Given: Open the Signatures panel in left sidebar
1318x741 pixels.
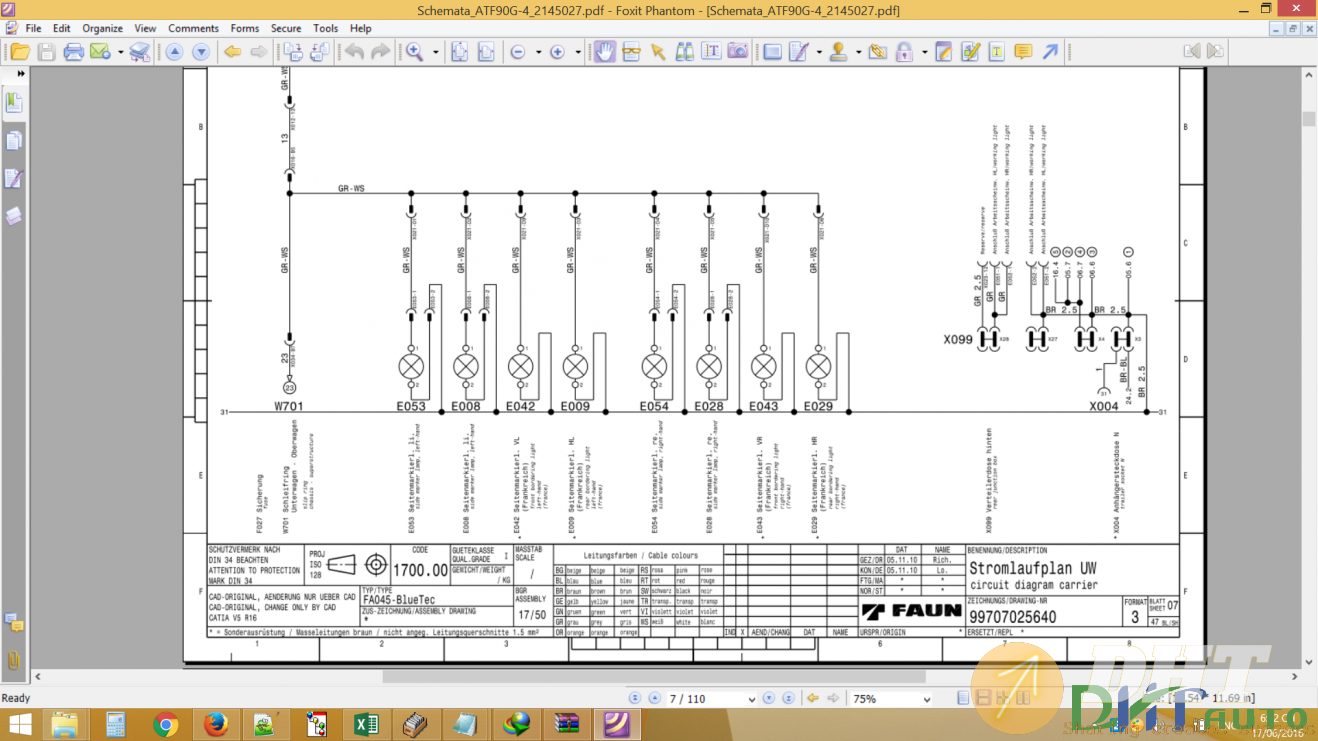Looking at the screenshot, I should 14,178.
